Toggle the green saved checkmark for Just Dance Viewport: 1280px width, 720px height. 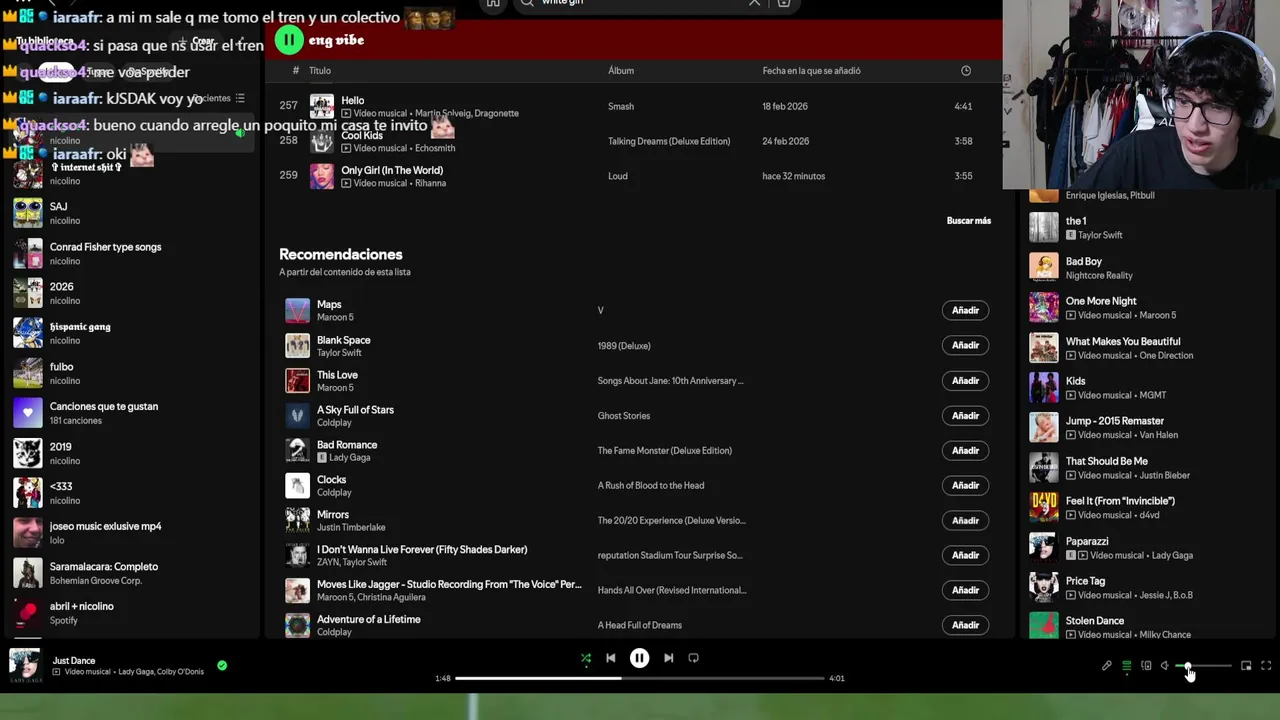(x=222, y=665)
